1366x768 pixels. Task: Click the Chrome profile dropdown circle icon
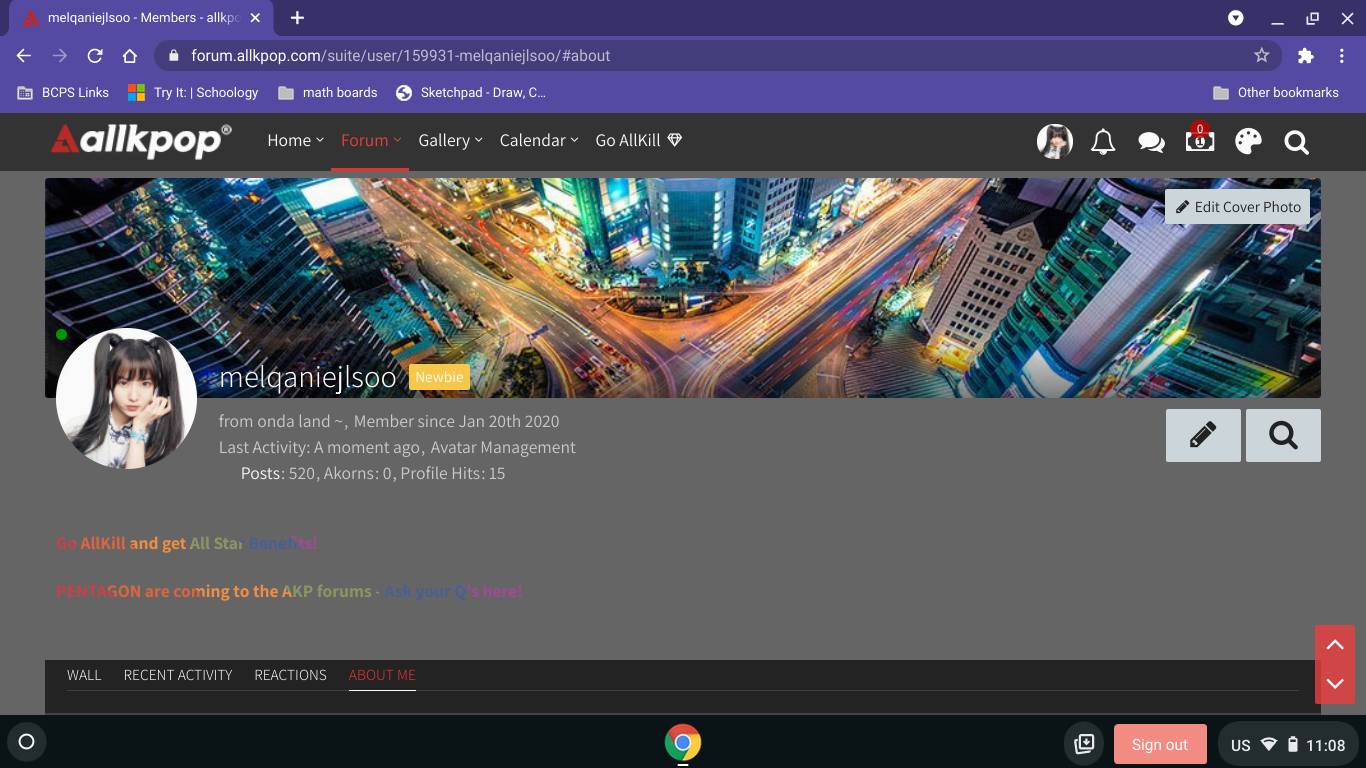(1236, 18)
